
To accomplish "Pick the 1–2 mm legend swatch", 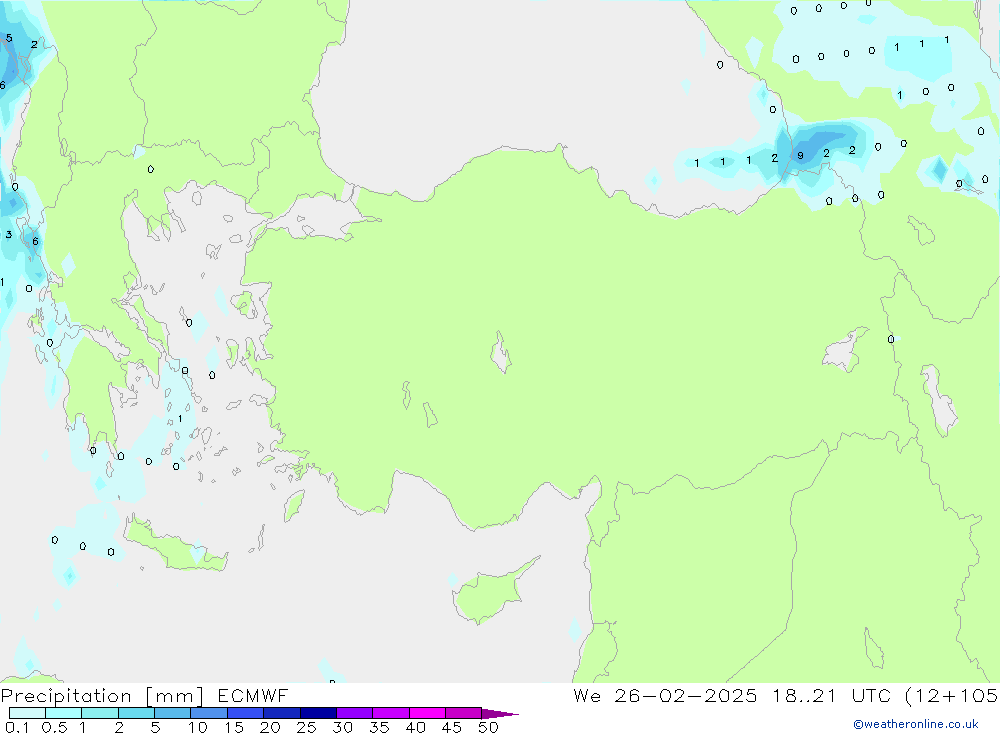I will tap(100, 713).
